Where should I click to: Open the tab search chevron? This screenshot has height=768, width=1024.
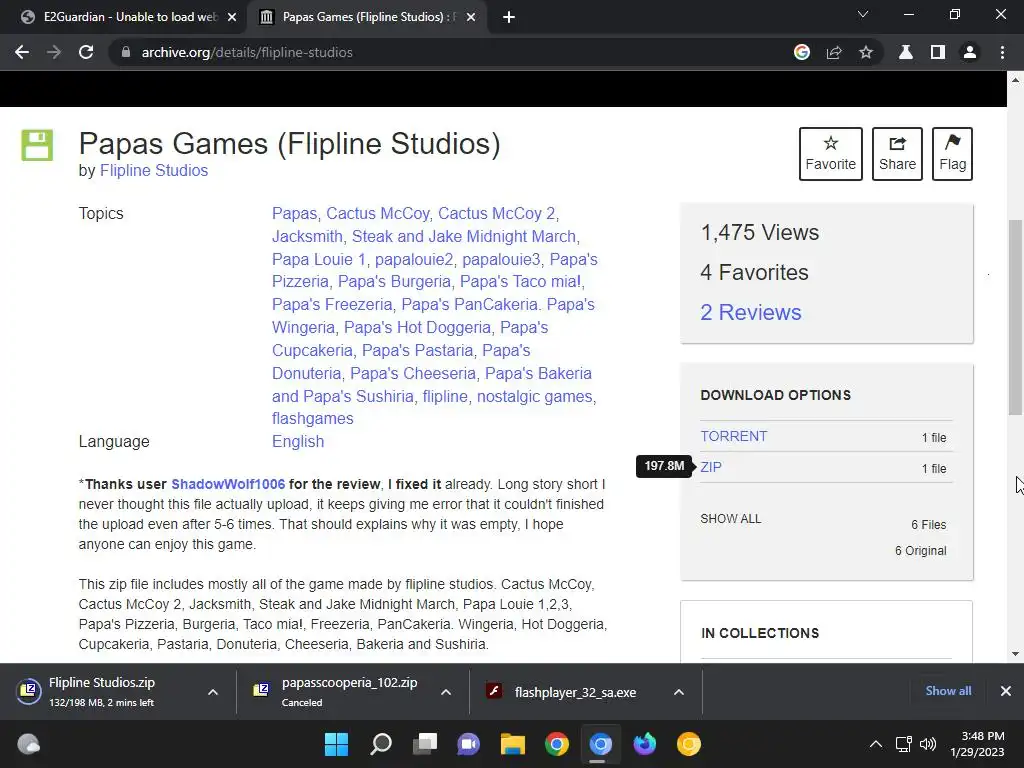pos(863,14)
